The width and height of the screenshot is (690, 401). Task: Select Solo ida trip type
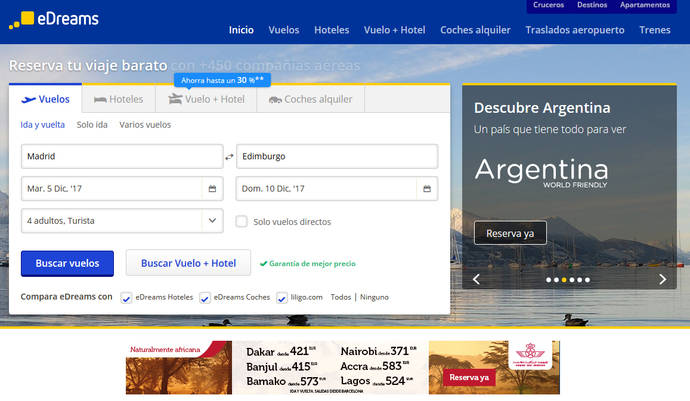[92, 125]
